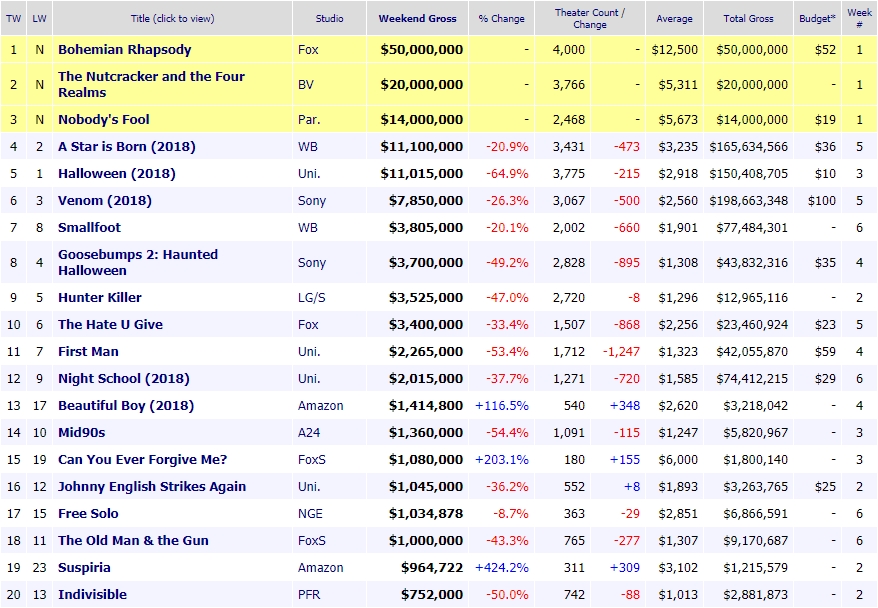Open the Venom (2018) title link

click(105, 200)
